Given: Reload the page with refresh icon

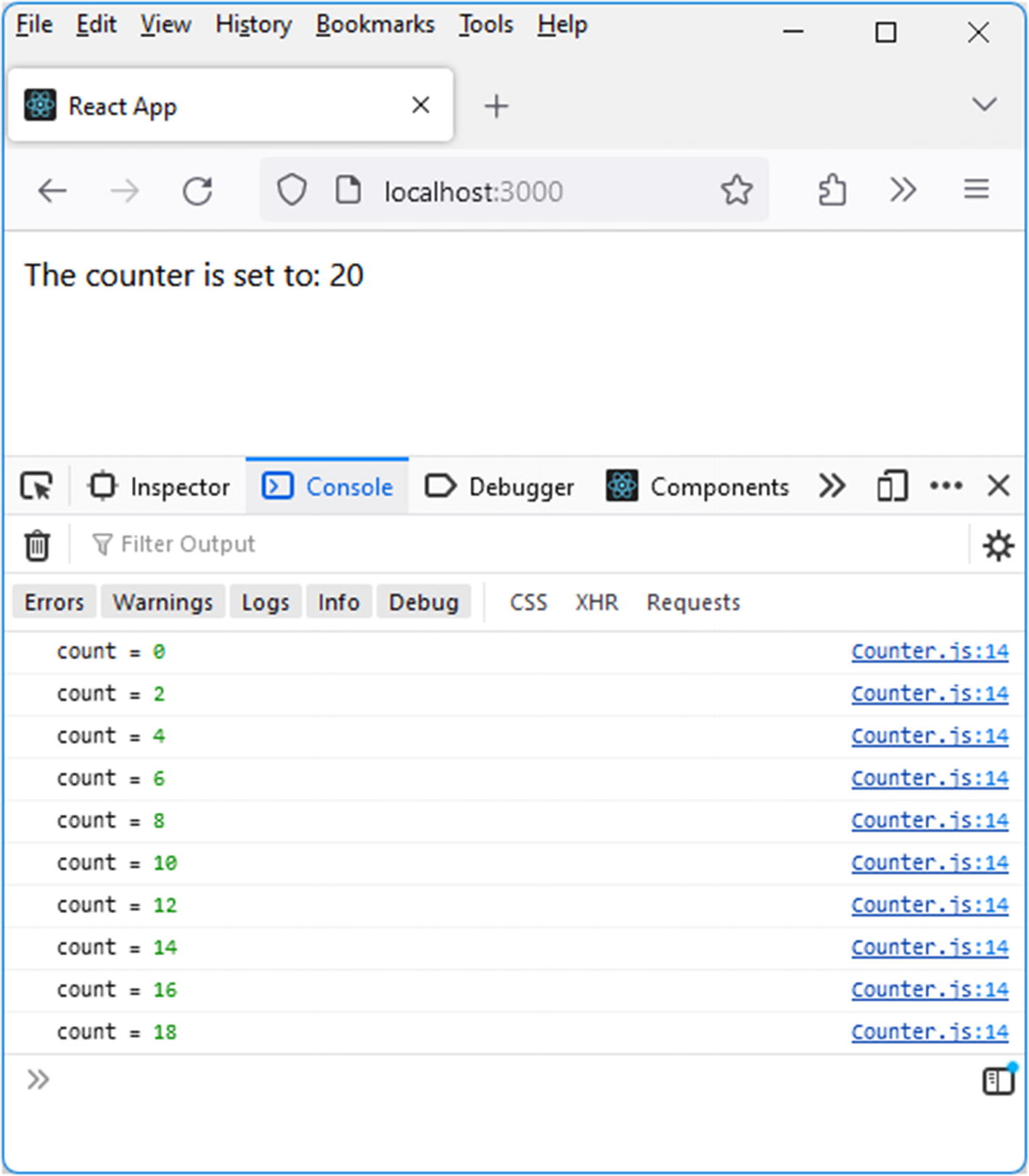Looking at the screenshot, I should click(197, 192).
